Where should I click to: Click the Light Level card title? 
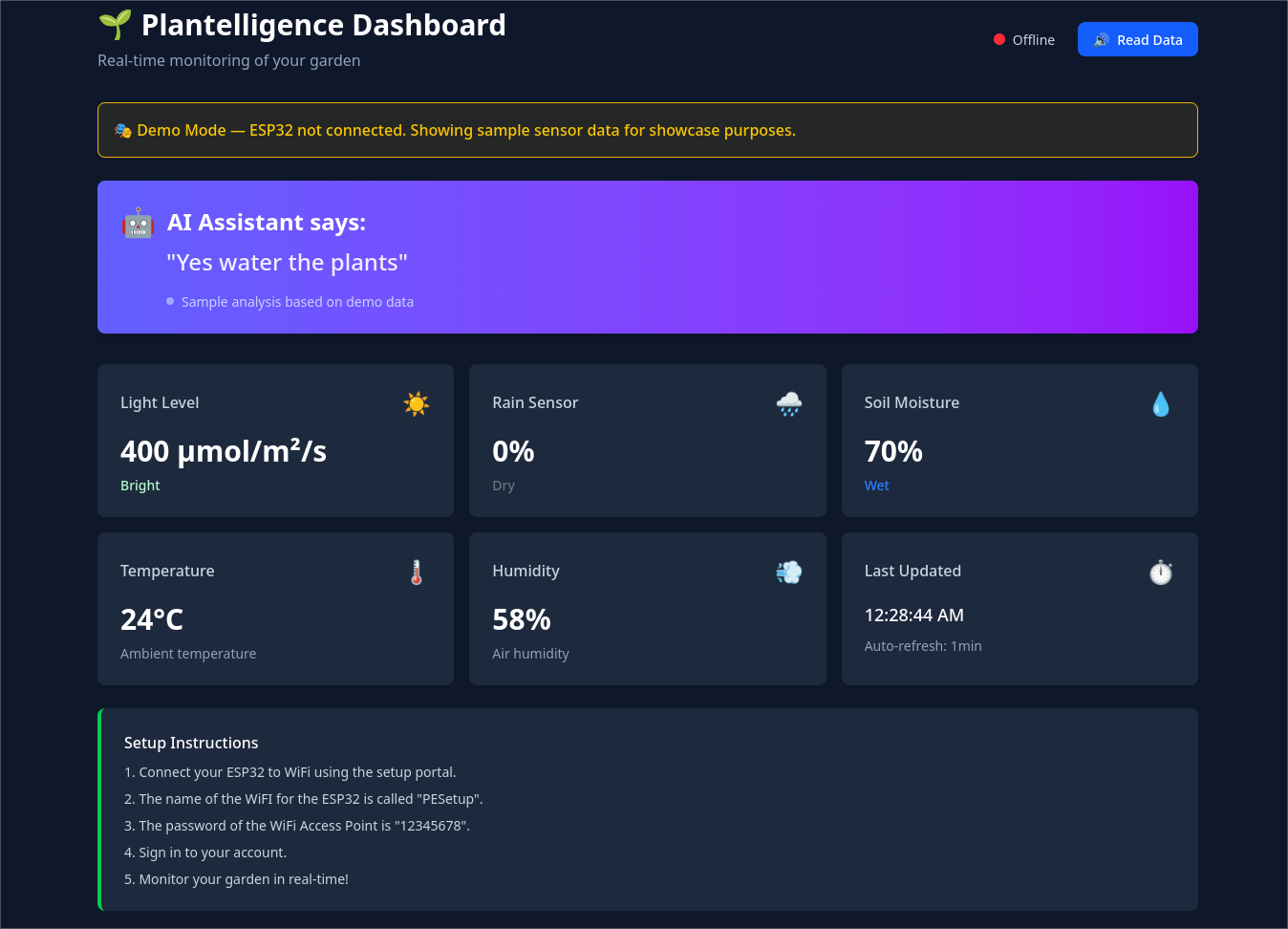[160, 402]
